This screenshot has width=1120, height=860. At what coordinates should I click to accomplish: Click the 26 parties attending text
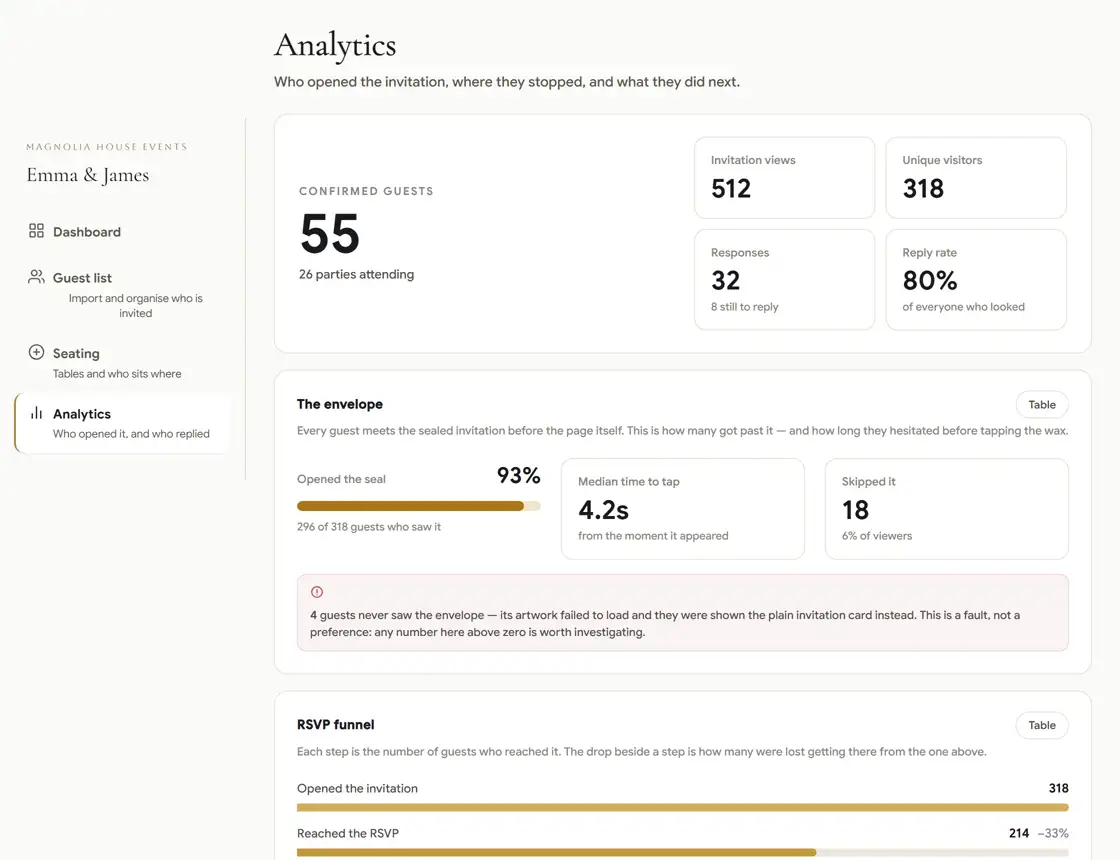coord(356,274)
